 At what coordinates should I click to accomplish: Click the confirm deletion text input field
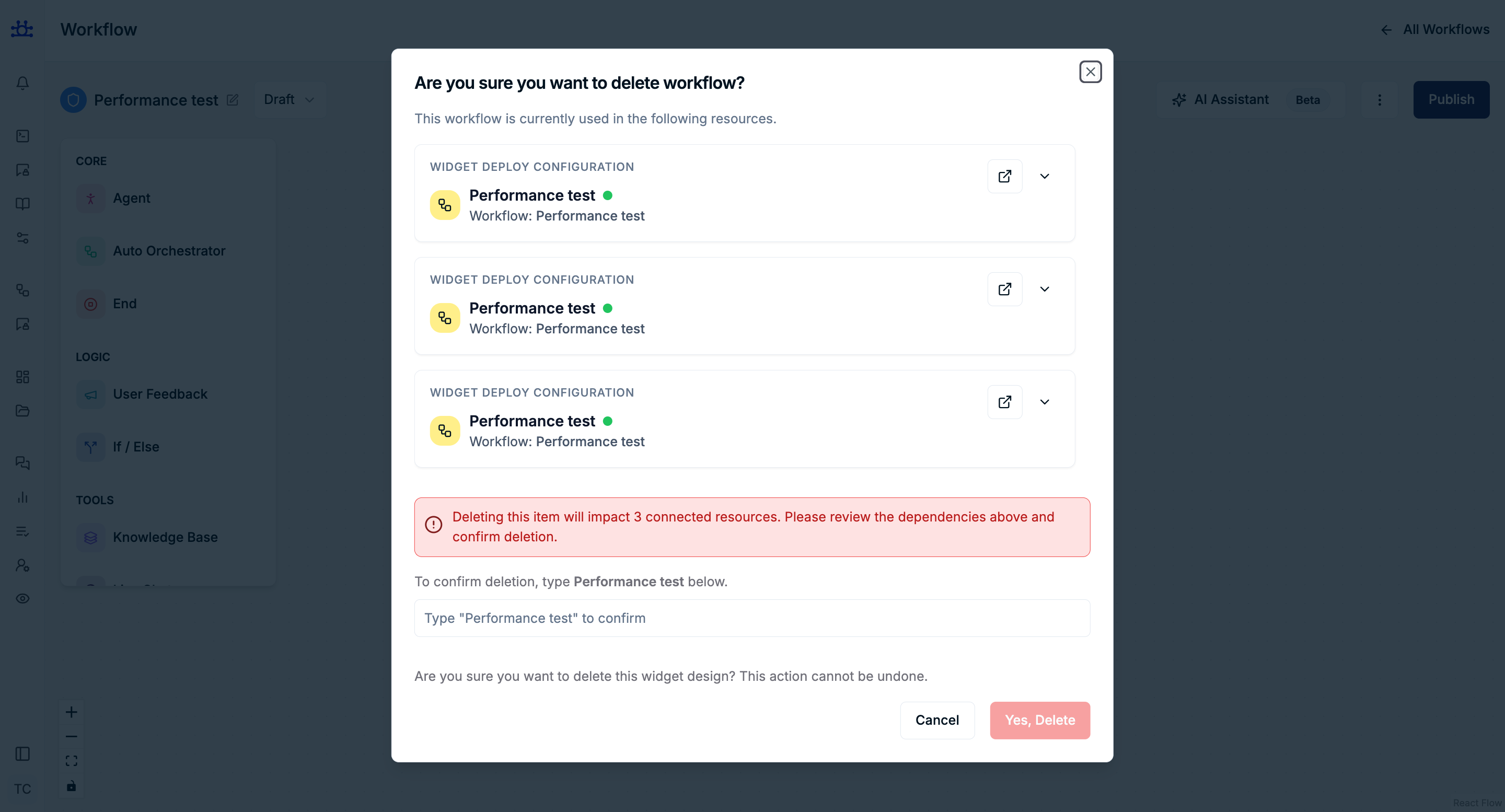(x=751, y=618)
